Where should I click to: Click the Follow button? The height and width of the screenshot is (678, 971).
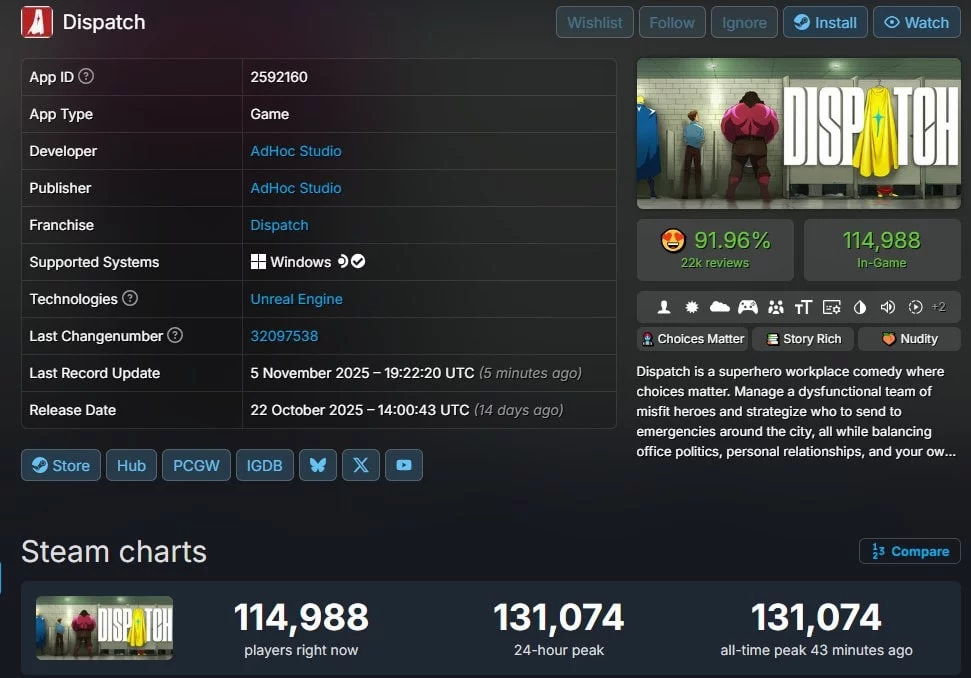point(672,22)
